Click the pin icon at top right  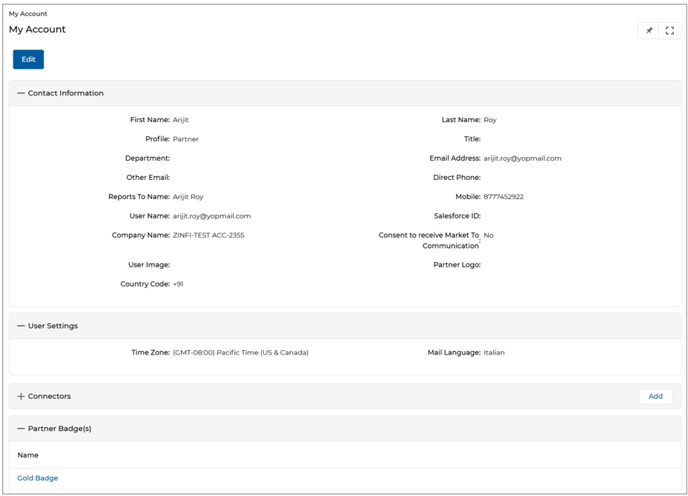coord(649,31)
